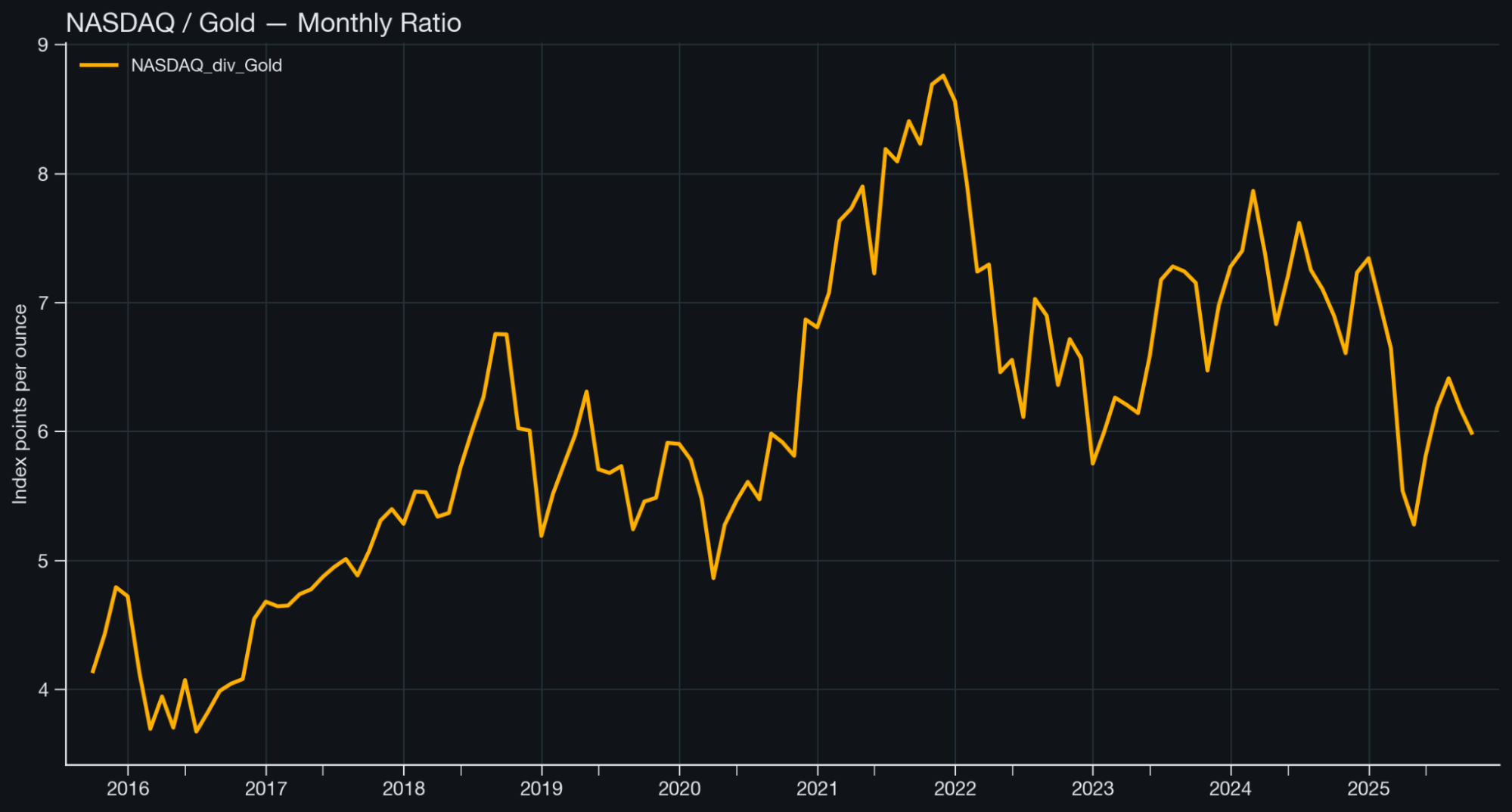Click the line's highest peak near late 2021
The height and width of the screenshot is (812, 1512).
click(x=943, y=76)
